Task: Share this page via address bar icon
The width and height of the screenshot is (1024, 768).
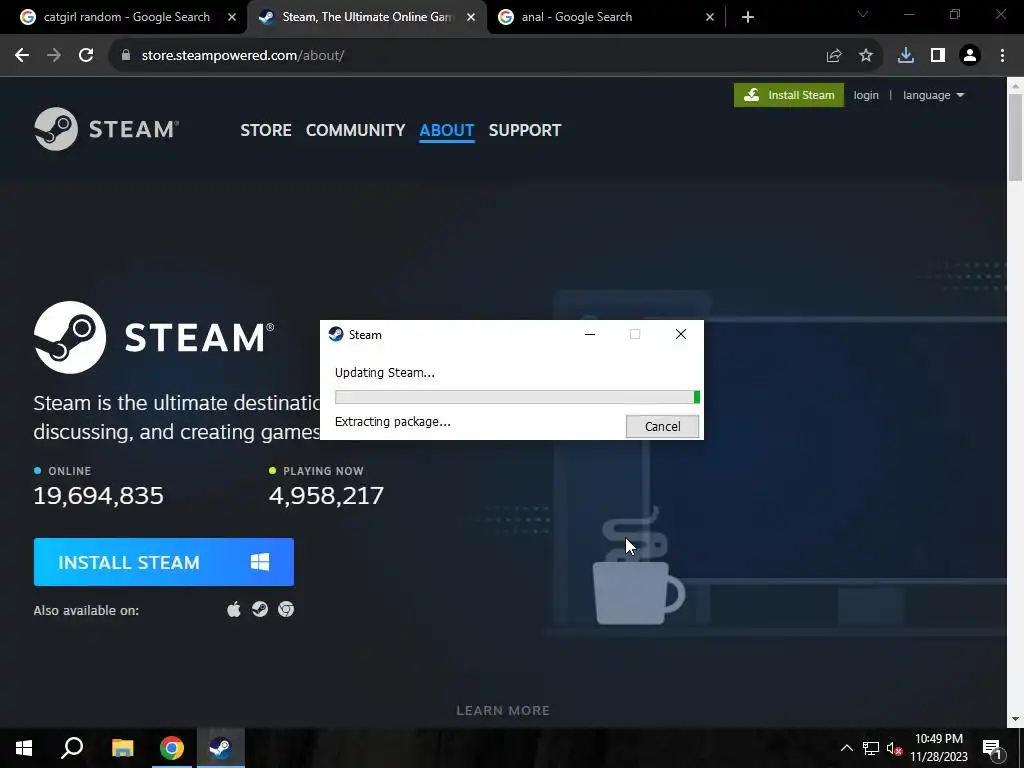Action: (833, 56)
